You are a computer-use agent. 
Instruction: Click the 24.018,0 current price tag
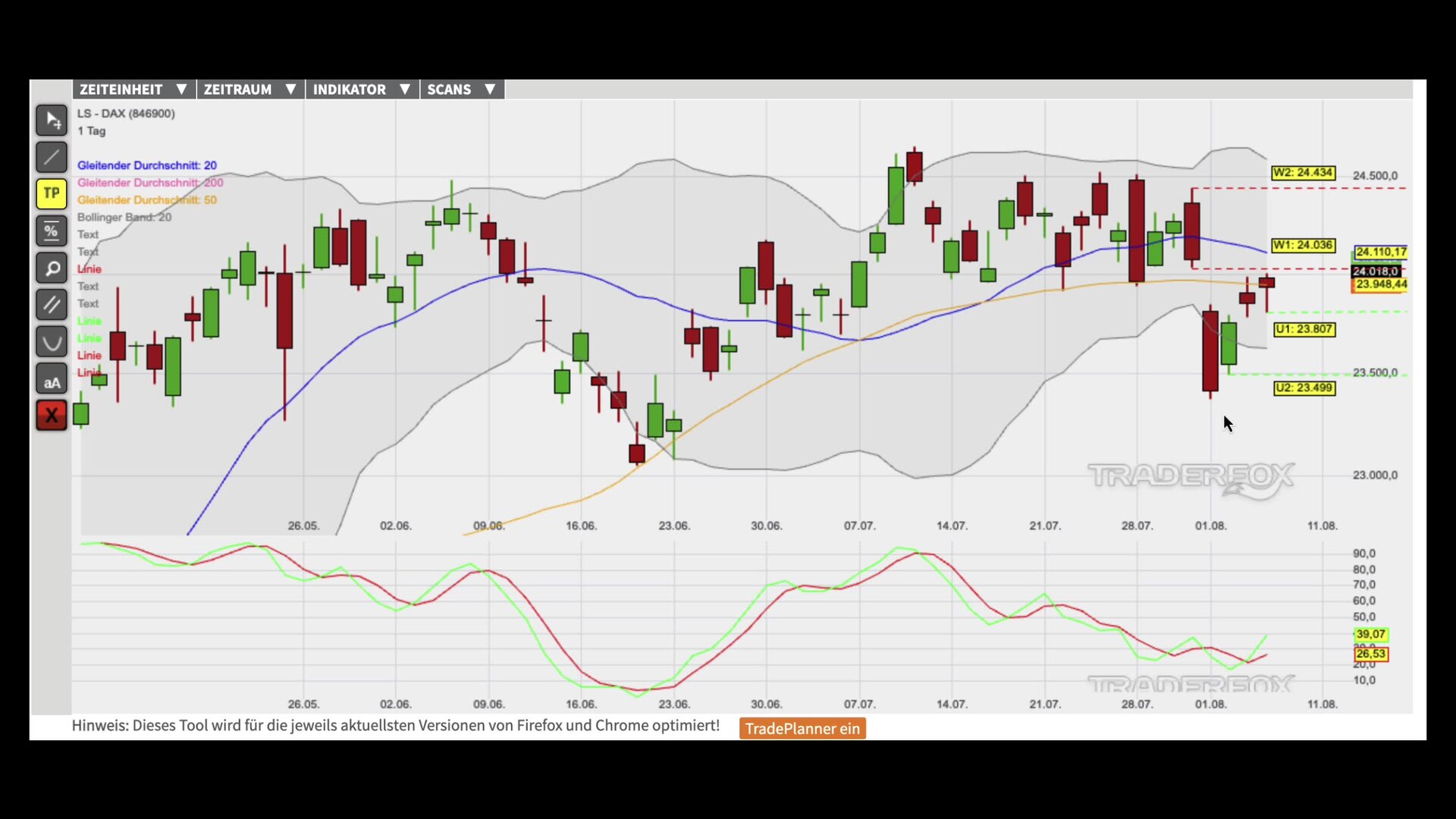(x=1376, y=271)
